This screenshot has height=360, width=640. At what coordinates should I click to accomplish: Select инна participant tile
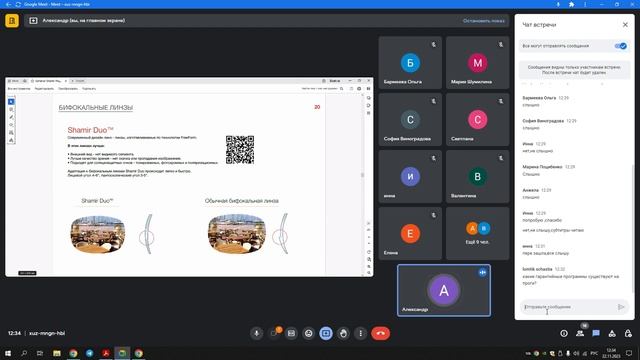[x=410, y=176]
